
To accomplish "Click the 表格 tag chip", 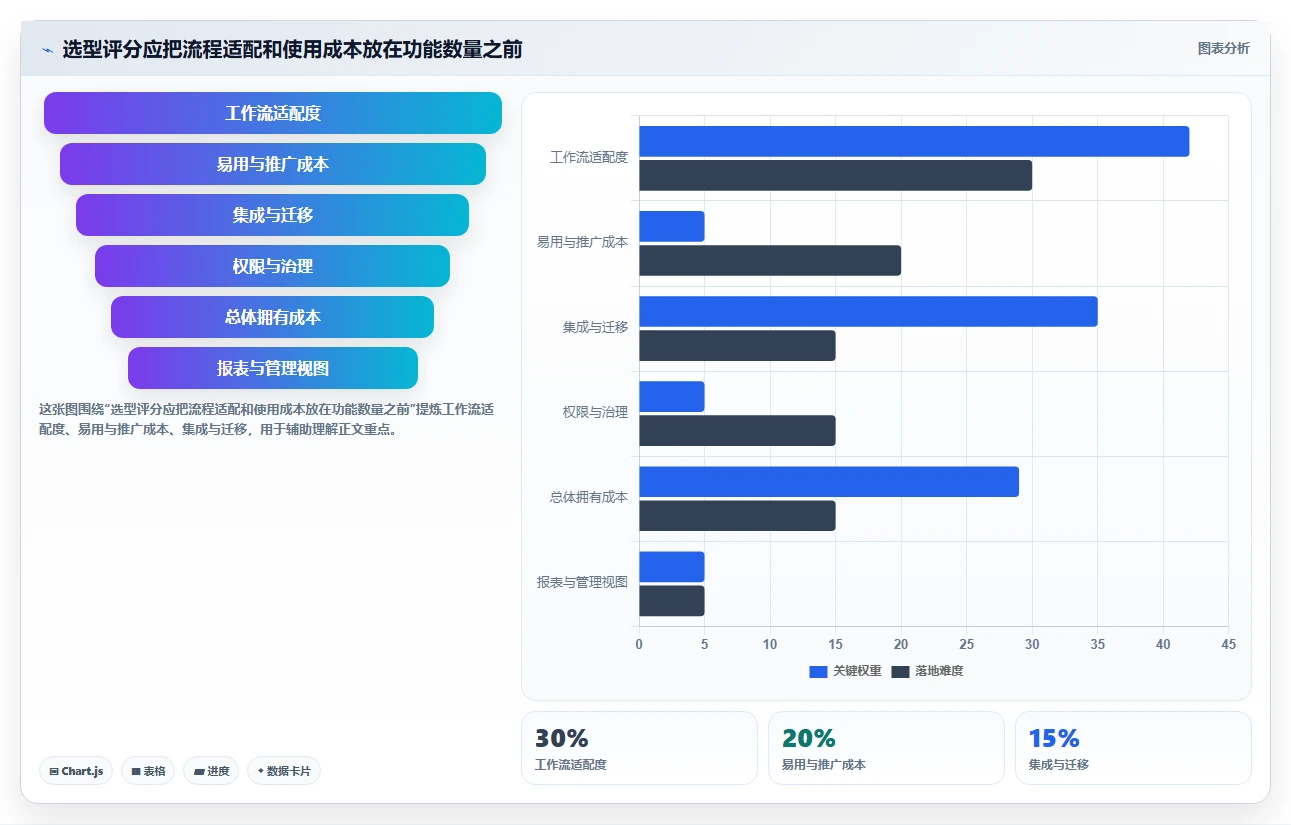I will 148,771.
